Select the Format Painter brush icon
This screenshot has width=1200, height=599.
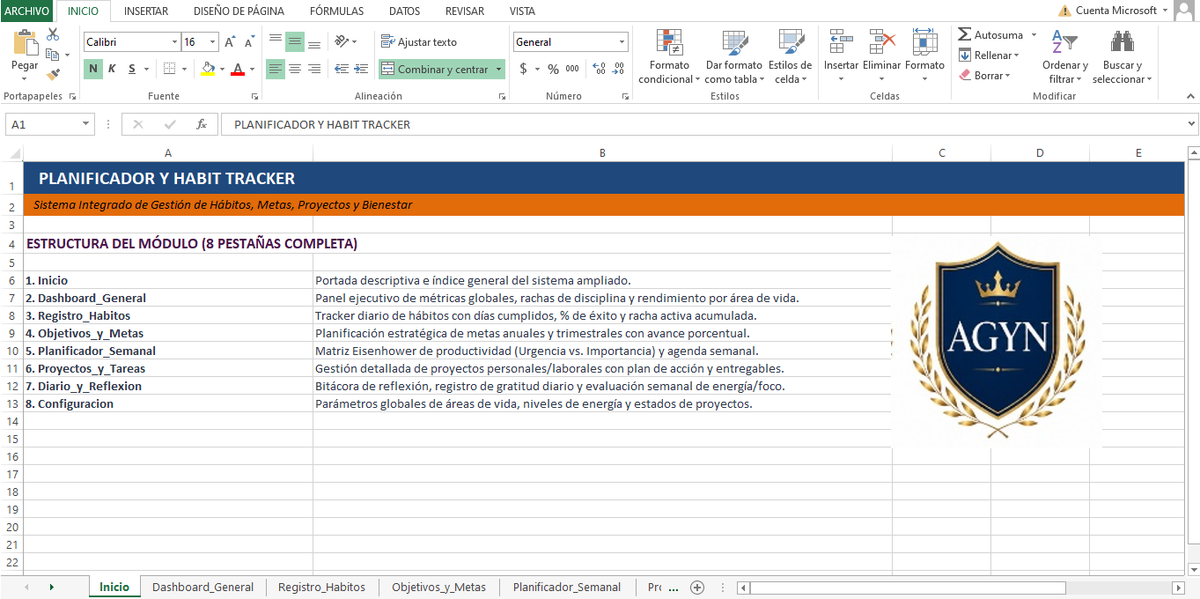click(x=52, y=74)
